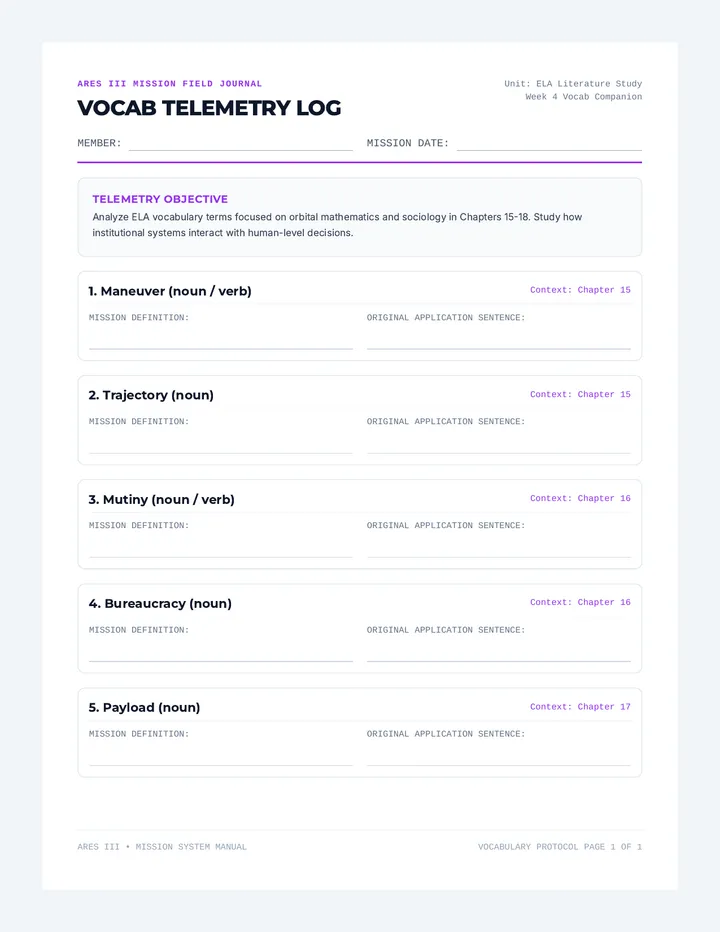Click Bureaucracy original application sentence line
Viewport: 720px width, 932px height.
coord(499,651)
